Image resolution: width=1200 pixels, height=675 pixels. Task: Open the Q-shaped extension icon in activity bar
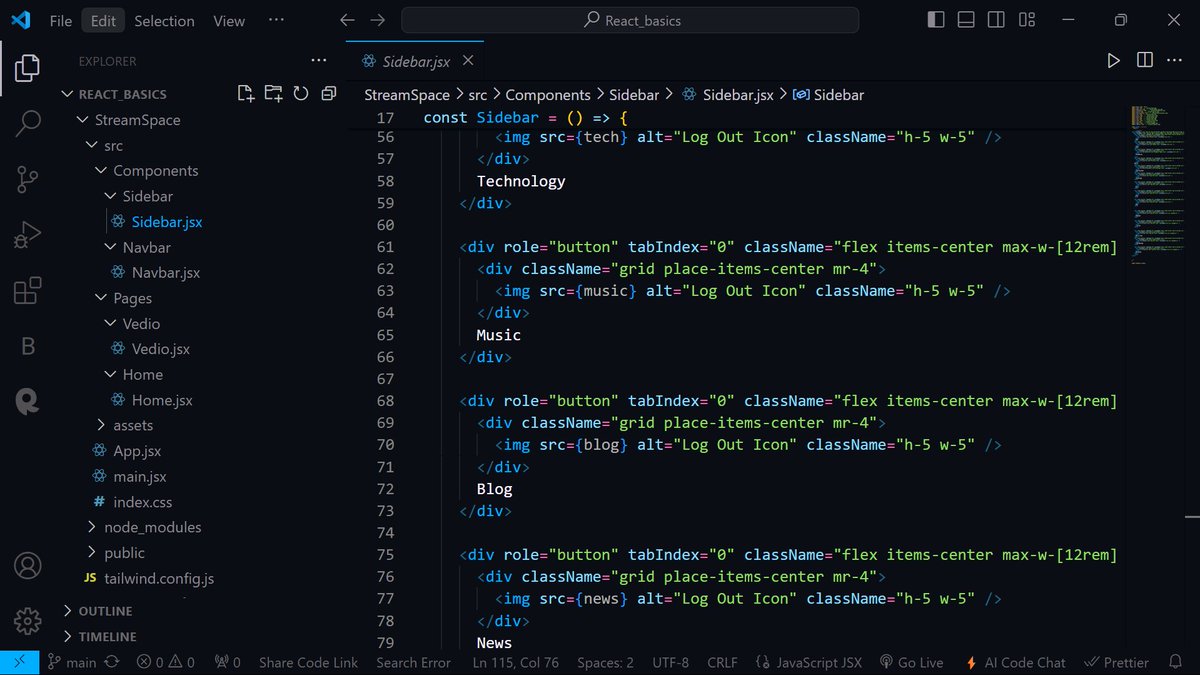tap(27, 402)
